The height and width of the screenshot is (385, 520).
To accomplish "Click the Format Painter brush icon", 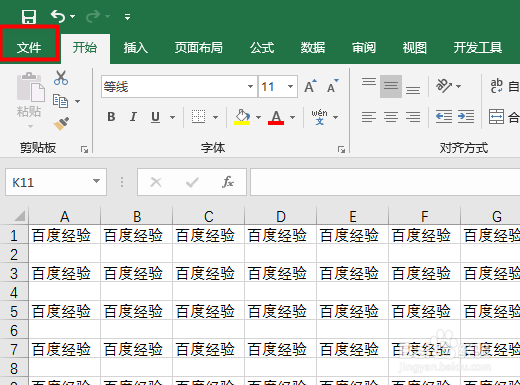I will tap(61, 124).
